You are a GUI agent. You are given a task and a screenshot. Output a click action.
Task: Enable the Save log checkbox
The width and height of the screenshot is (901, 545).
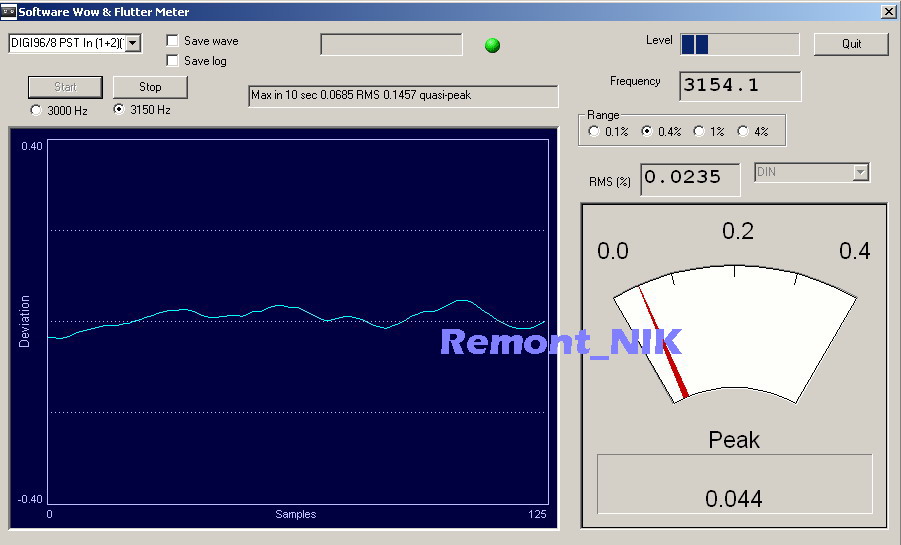pos(173,61)
